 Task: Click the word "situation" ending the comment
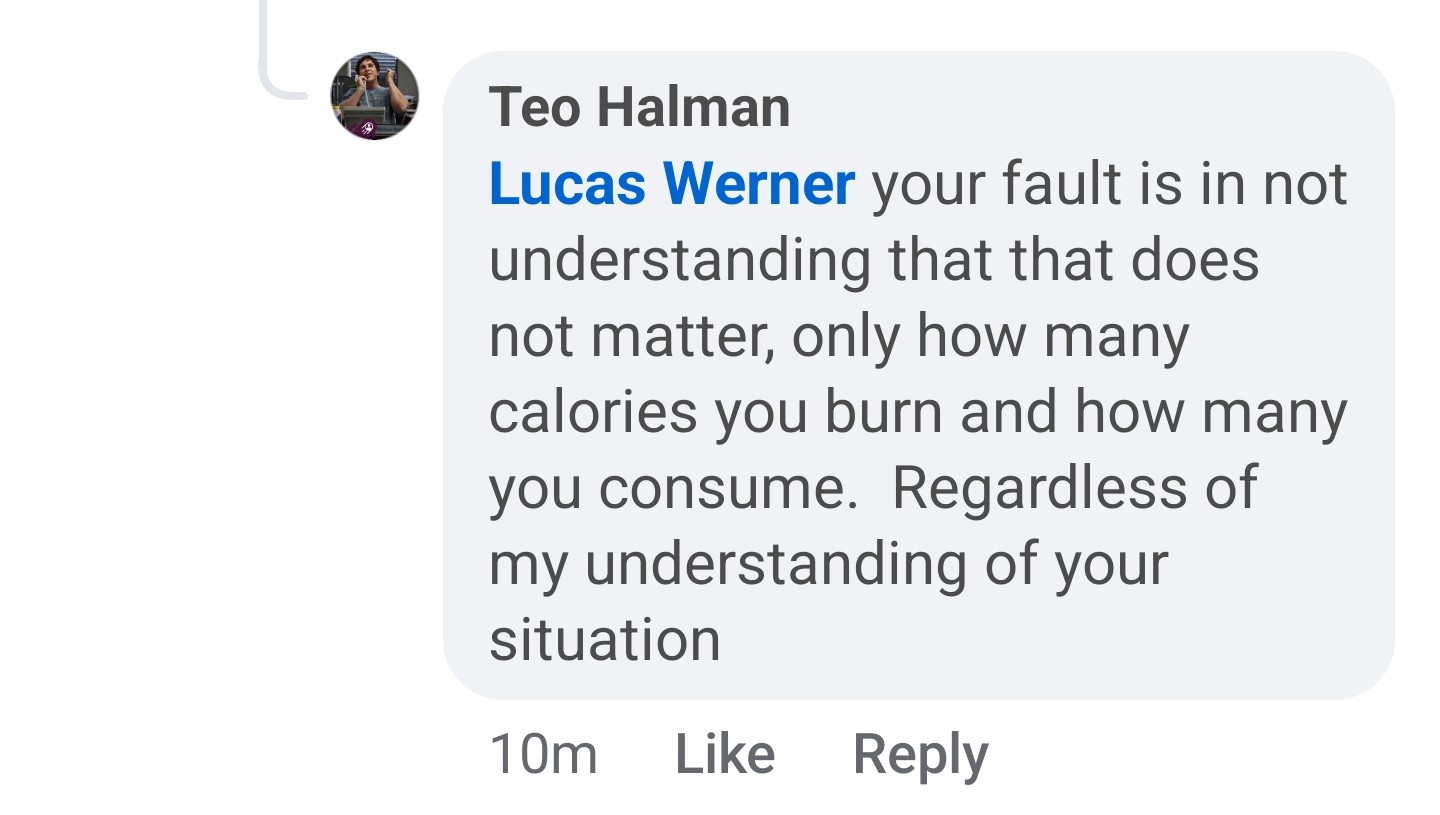(x=605, y=640)
